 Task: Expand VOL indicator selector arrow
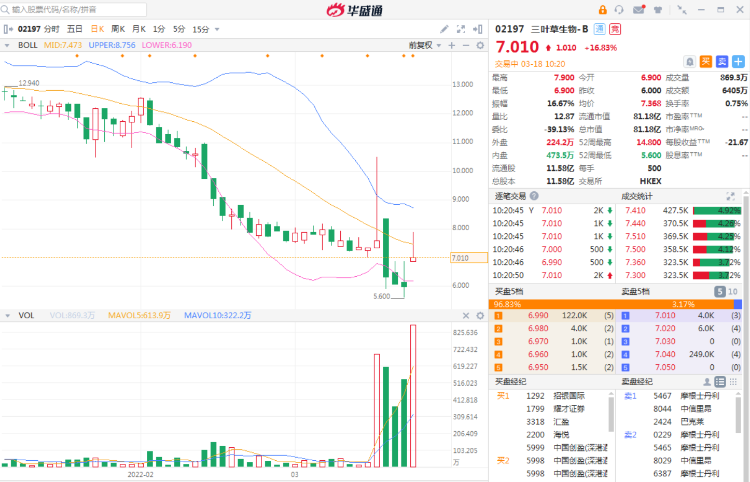[7, 316]
